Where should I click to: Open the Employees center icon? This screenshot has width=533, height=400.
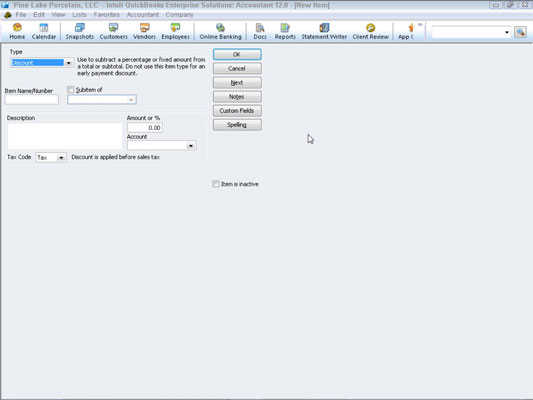(x=175, y=31)
